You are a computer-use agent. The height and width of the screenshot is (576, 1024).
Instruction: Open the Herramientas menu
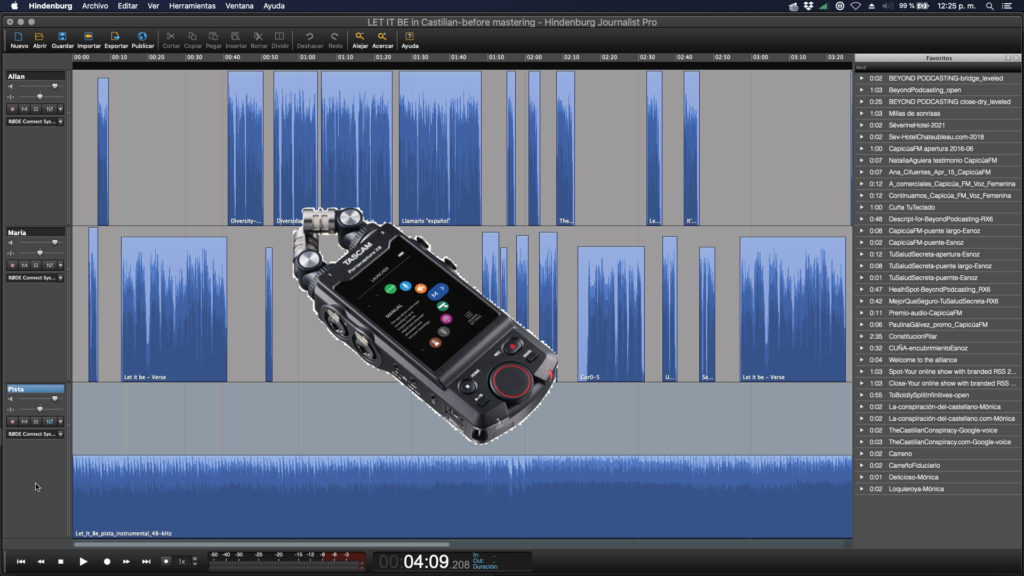pos(192,6)
